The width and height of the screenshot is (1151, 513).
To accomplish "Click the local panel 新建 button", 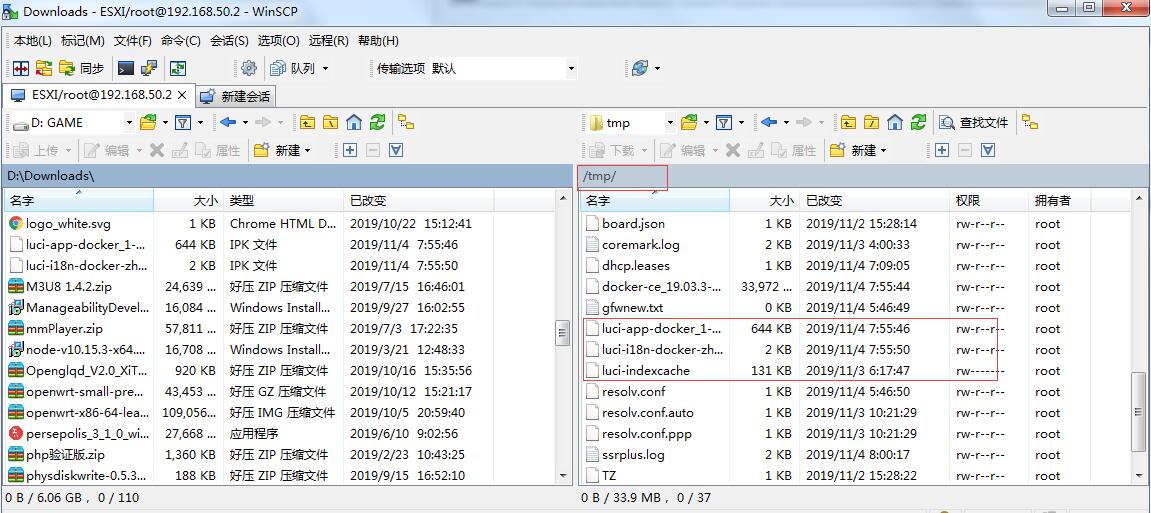I will click(282, 150).
